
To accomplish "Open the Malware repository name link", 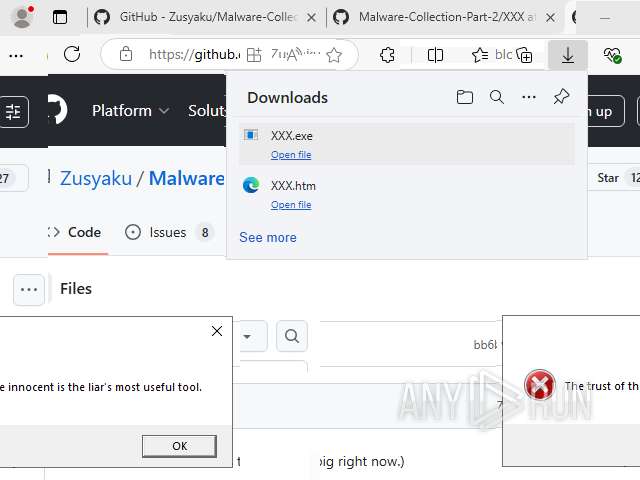I will point(187,178).
